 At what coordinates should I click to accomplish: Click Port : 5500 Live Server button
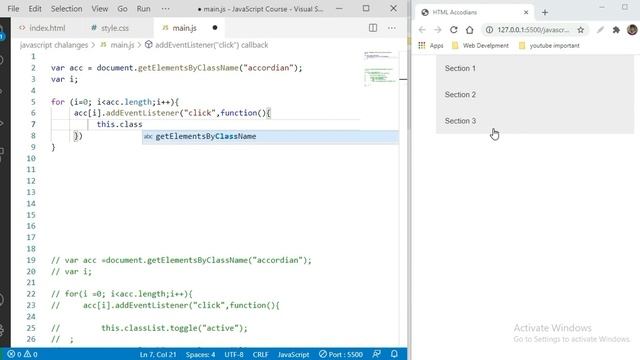pyautogui.click(x=341, y=354)
